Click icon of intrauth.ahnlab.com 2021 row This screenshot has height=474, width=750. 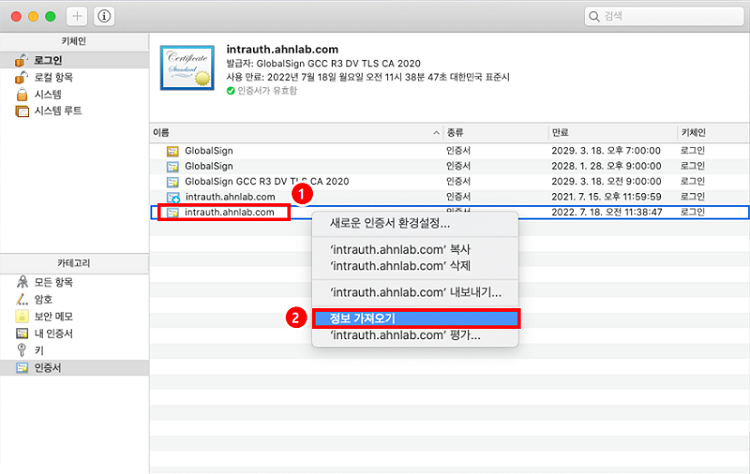coord(173,197)
